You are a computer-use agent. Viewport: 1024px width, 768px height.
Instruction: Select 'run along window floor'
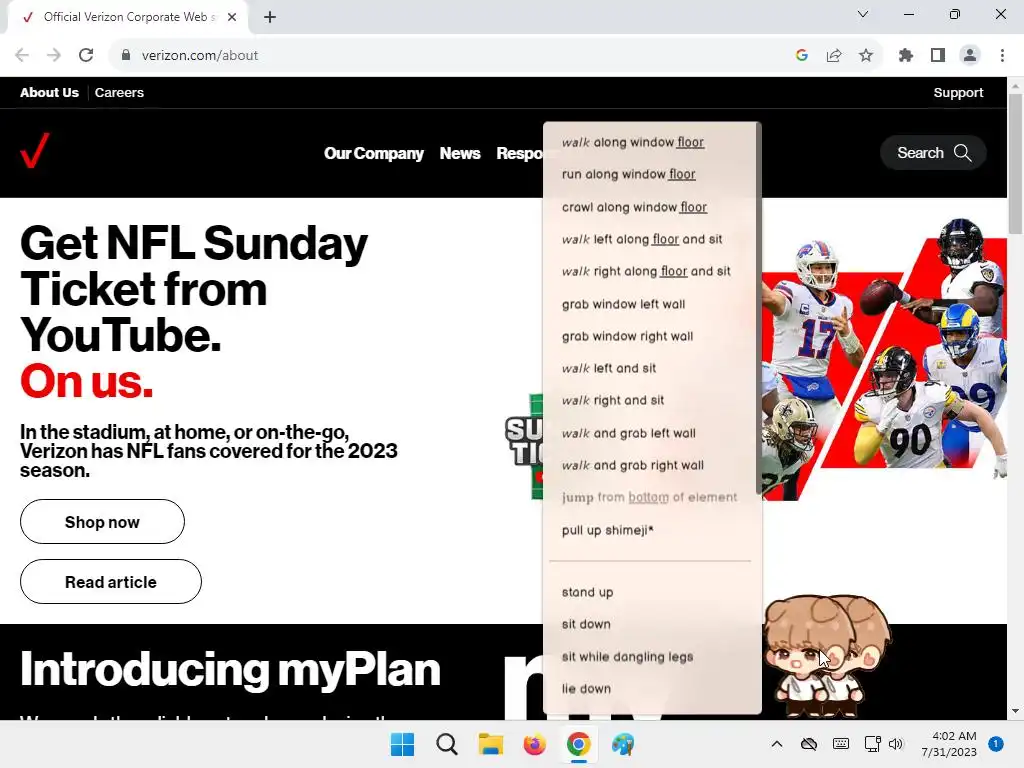click(x=628, y=174)
